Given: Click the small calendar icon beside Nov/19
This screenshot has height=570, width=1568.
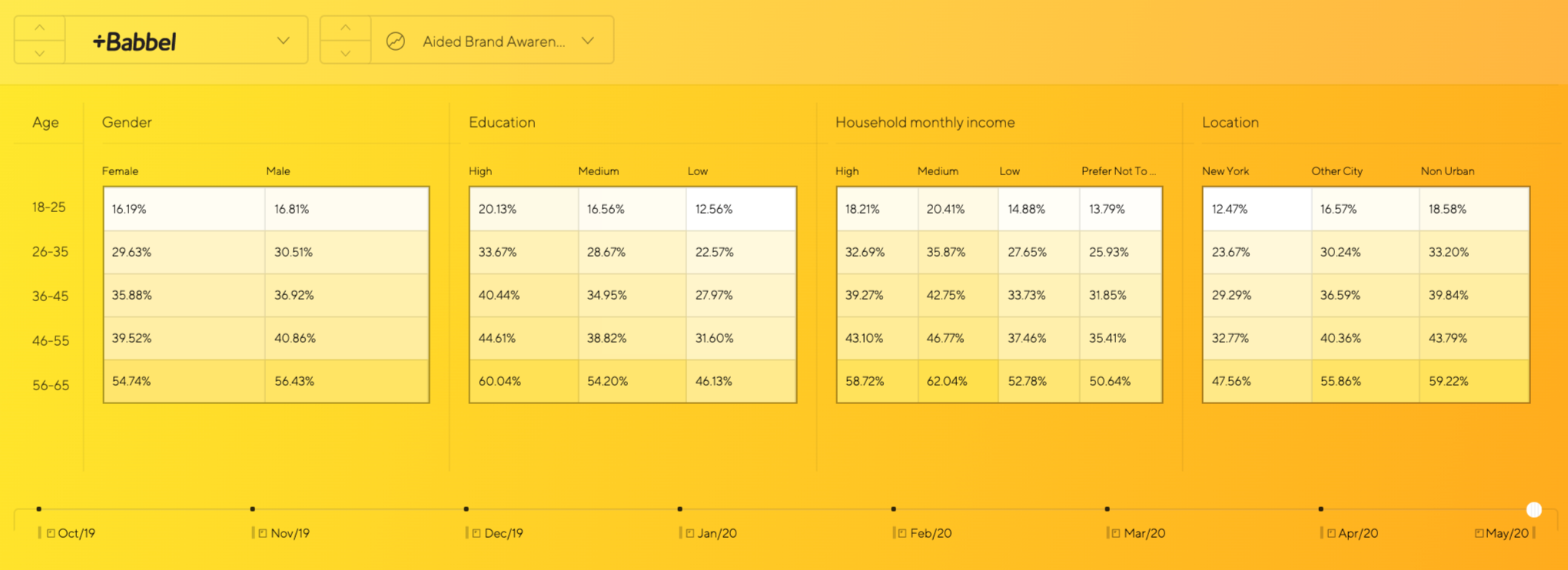Looking at the screenshot, I should [263, 533].
